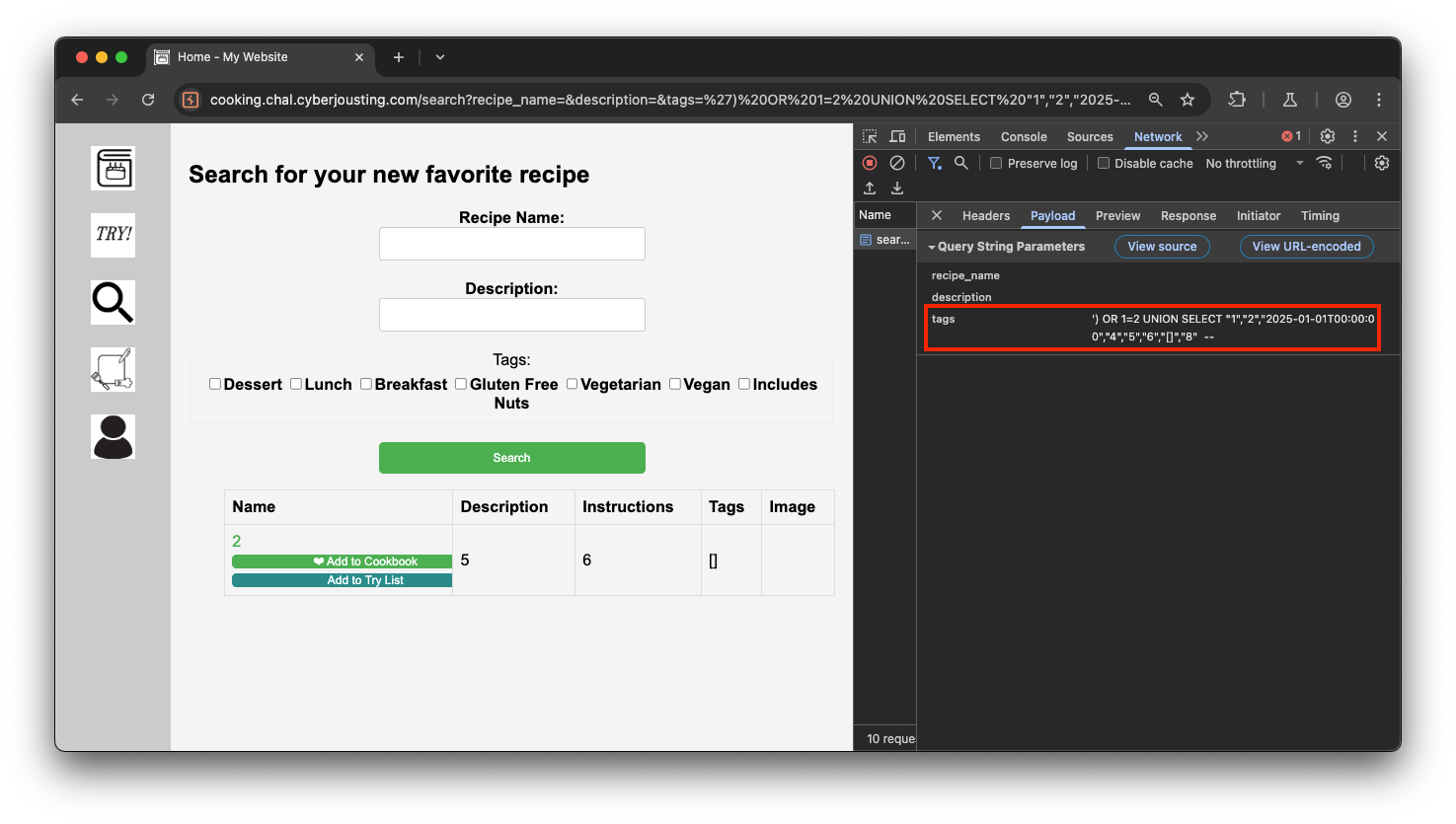Open the Initiator tab of the request

pos(1259,216)
